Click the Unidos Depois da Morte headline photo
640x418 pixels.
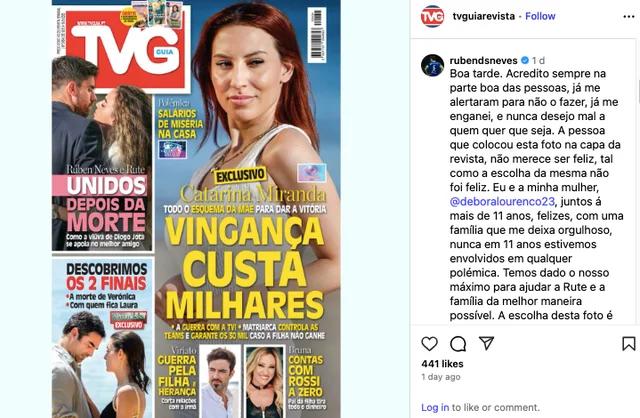point(102,153)
